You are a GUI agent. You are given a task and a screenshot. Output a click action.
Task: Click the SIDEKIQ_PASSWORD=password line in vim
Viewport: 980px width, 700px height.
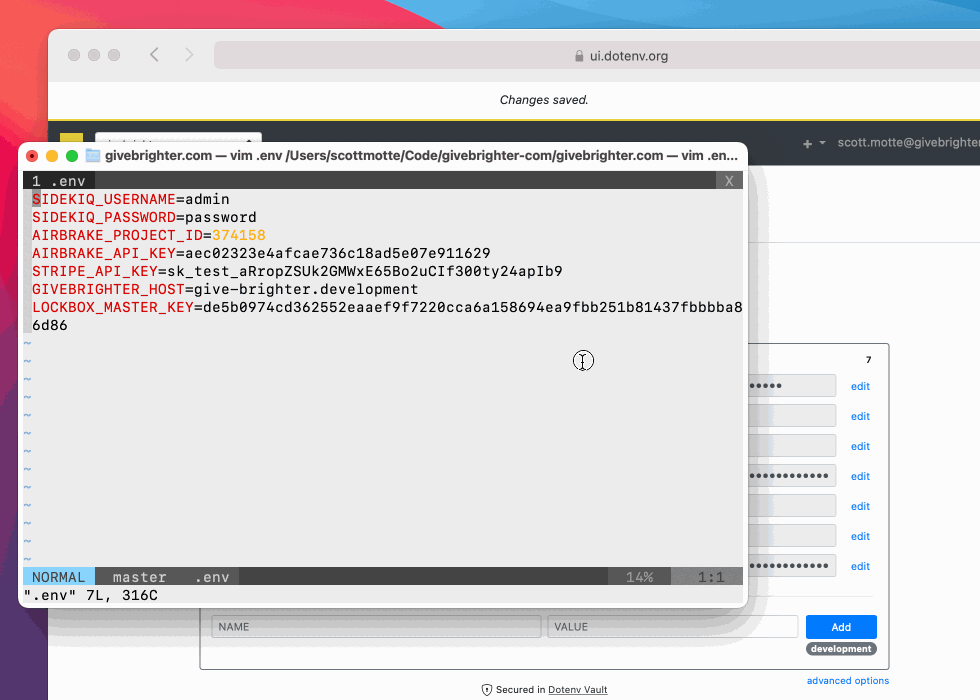144,218
